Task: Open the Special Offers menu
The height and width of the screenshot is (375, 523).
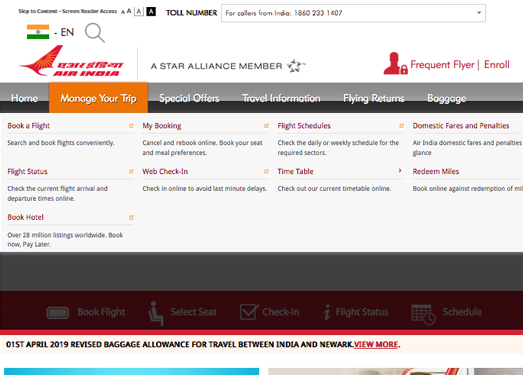Action: coord(189,98)
